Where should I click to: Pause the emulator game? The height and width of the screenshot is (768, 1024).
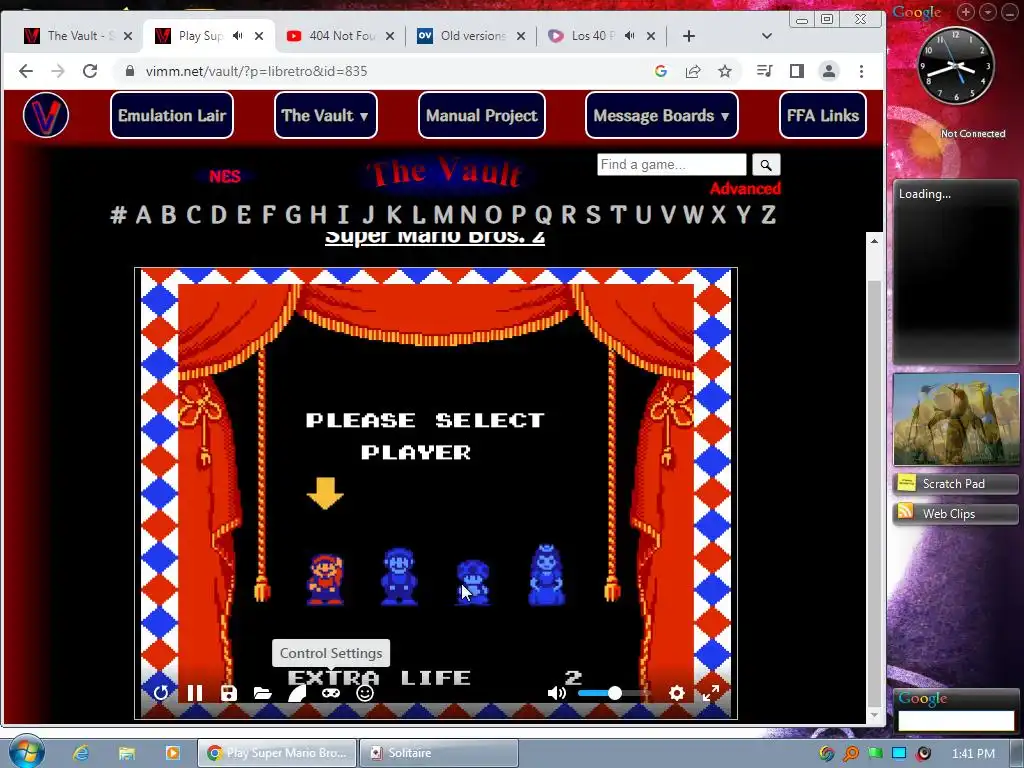pyautogui.click(x=195, y=693)
